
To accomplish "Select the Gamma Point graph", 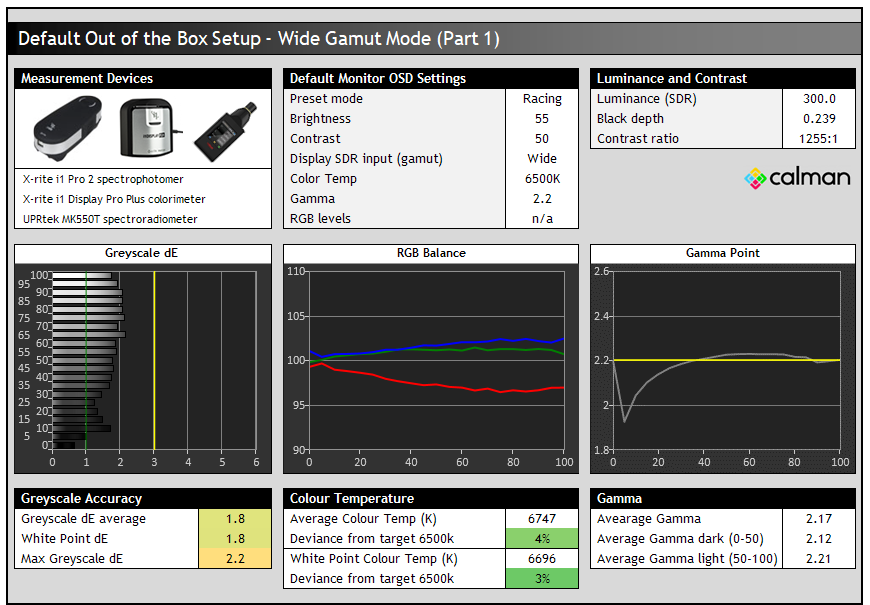I will tap(726, 360).
